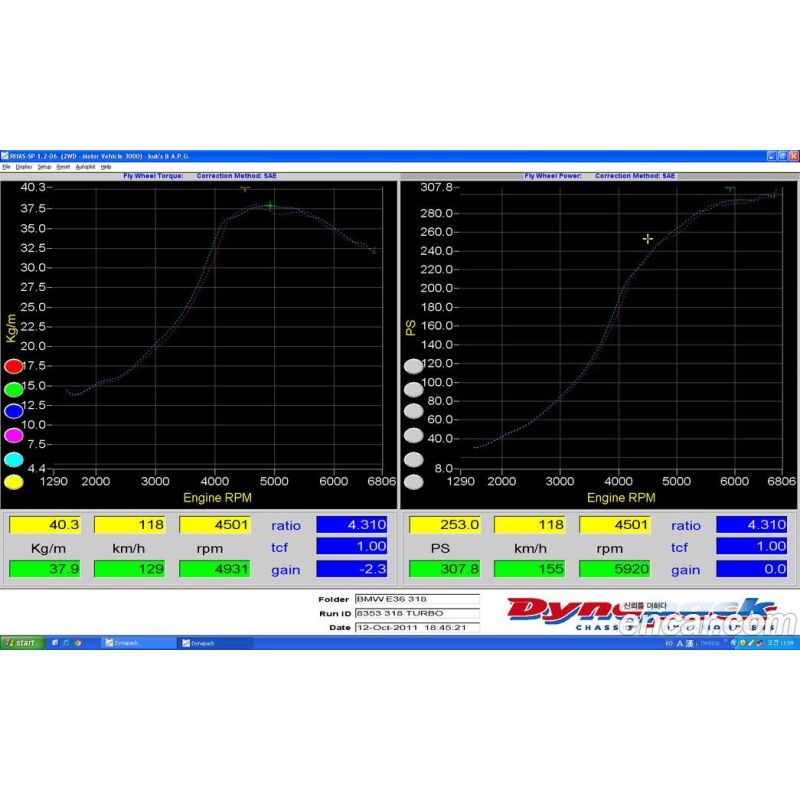Select the magenta run color circle
800x800 pixels.
tap(13, 435)
